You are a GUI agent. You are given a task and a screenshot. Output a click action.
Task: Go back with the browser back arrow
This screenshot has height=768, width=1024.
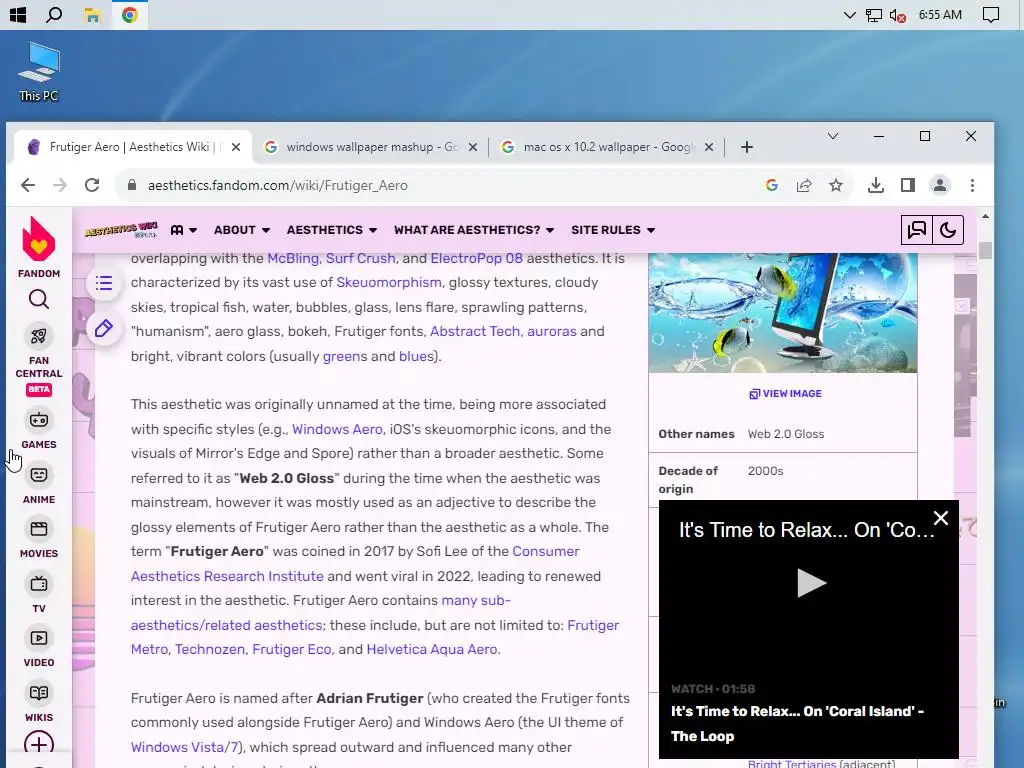pos(28,185)
